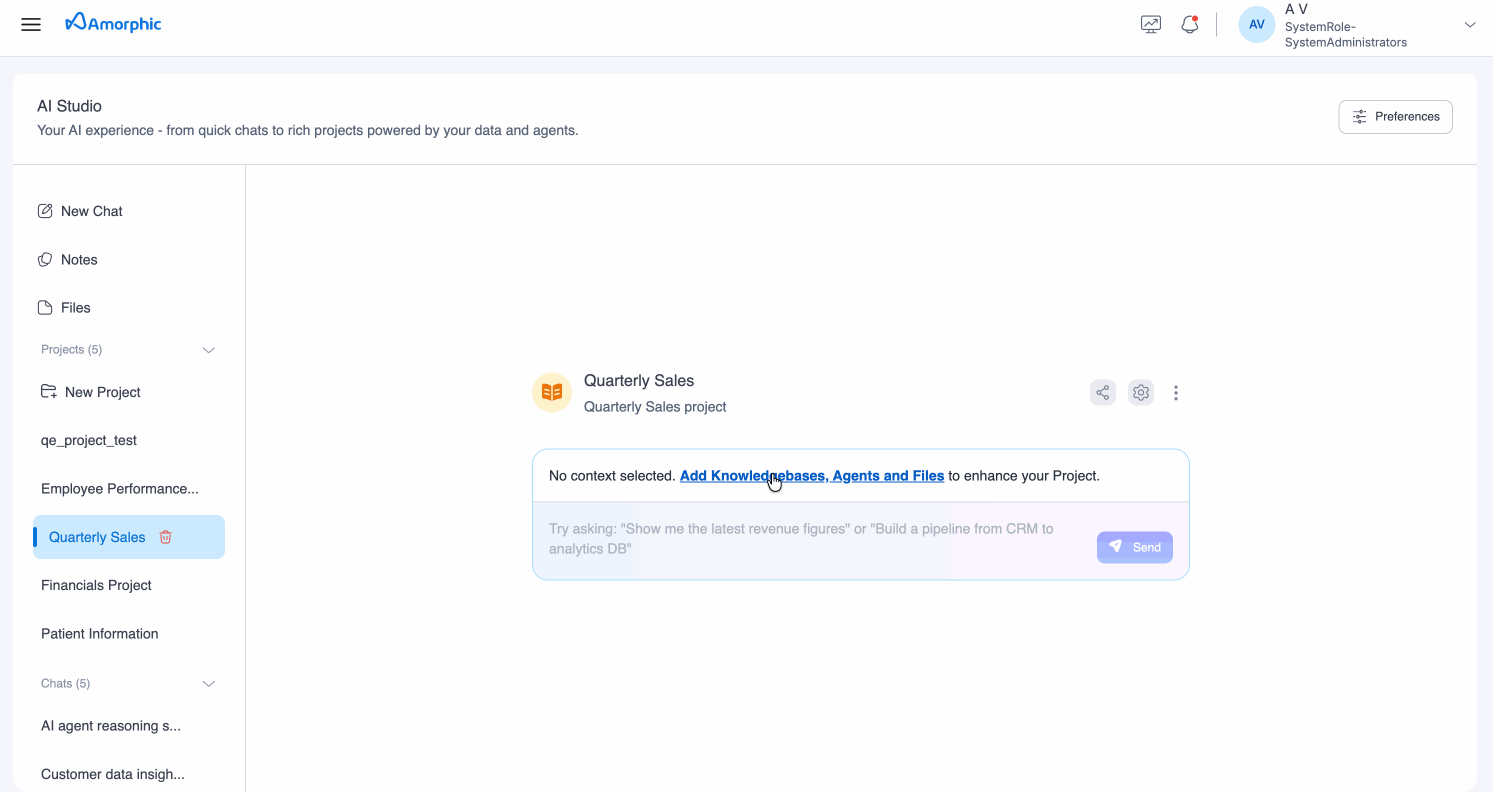The height and width of the screenshot is (792, 1493).
Task: Select the Financials Project entry
Action: (x=96, y=585)
